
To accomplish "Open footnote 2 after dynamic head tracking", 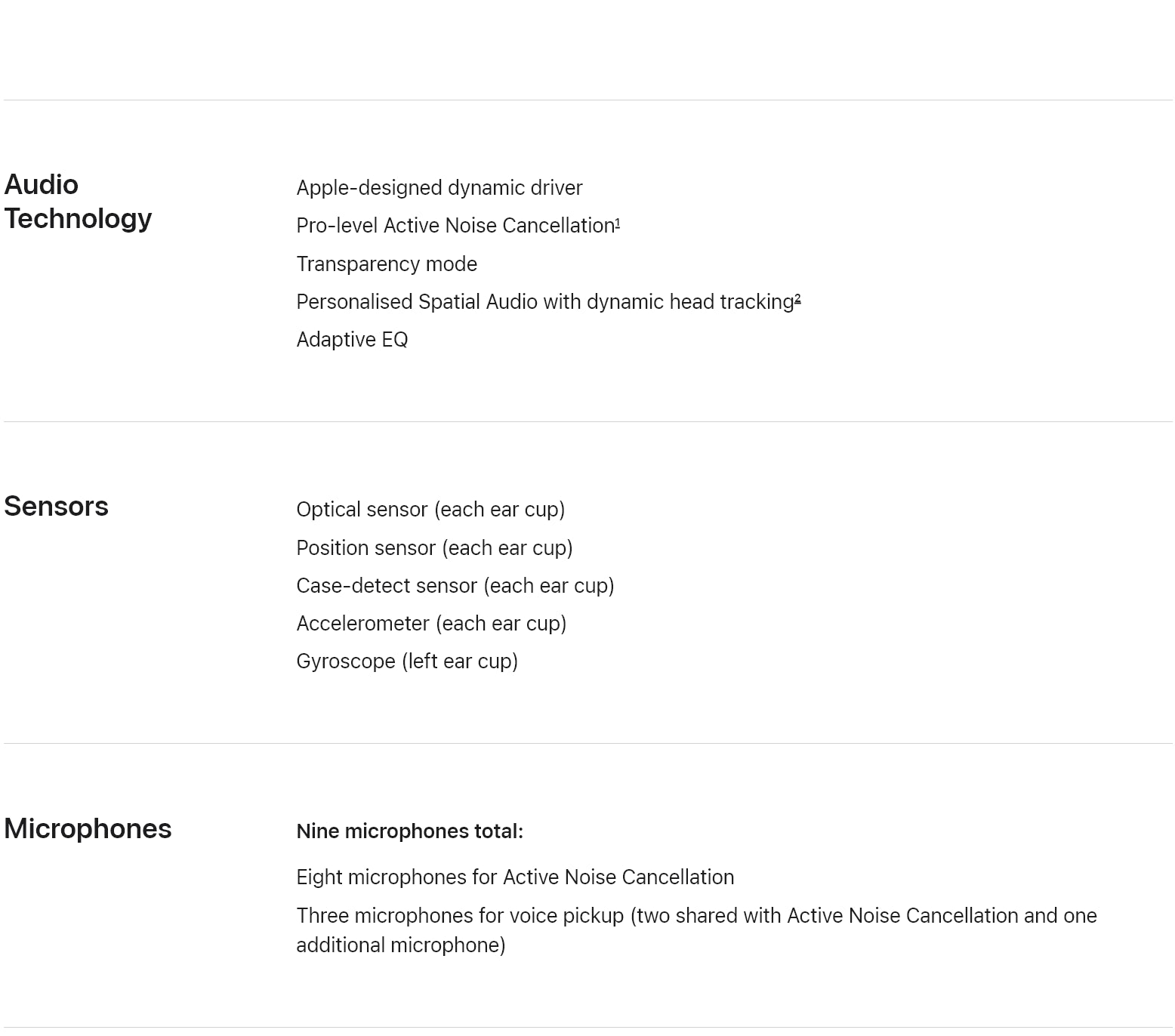I will 797,299.
